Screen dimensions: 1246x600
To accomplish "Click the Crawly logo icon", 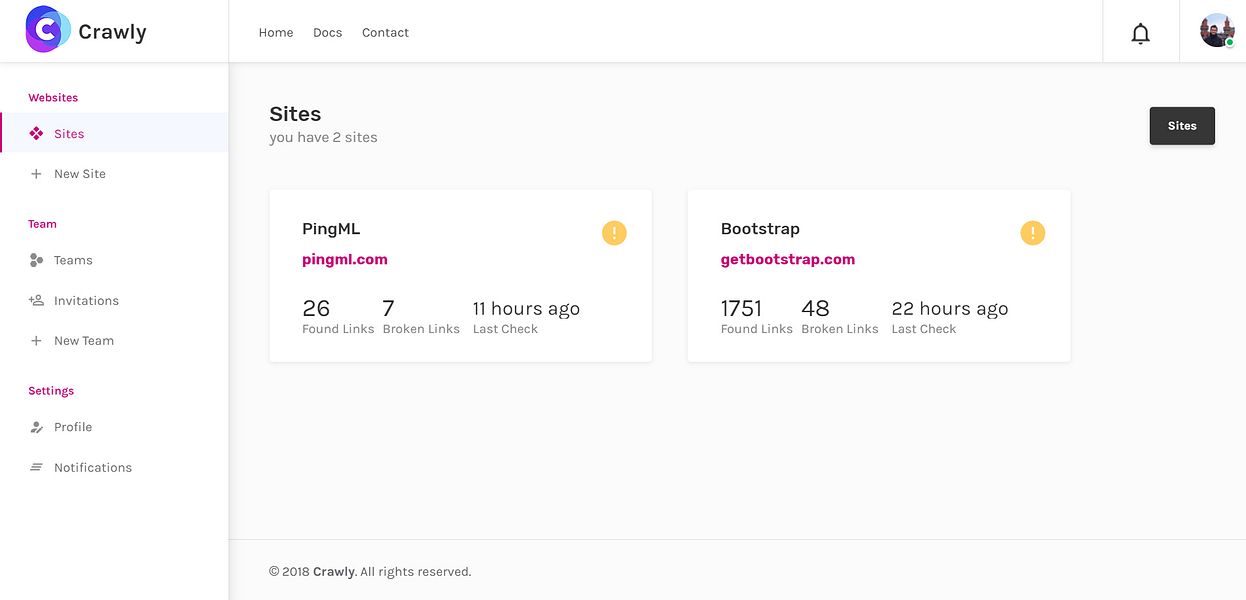I will pyautogui.click(x=48, y=29).
